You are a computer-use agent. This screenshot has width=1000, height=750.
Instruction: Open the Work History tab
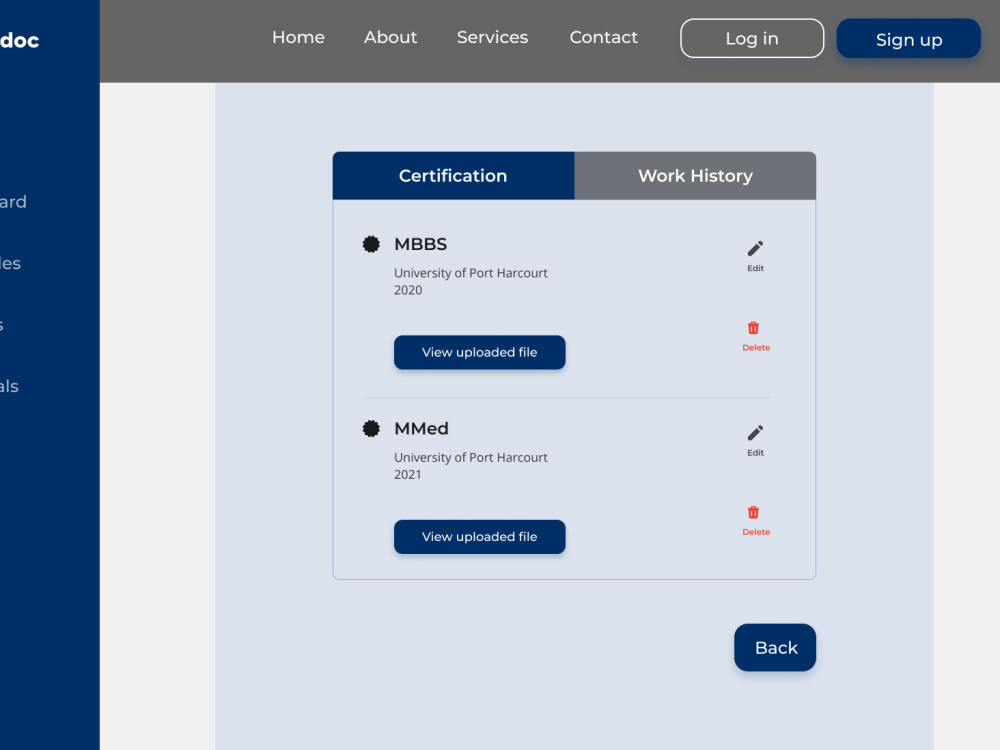[x=695, y=175]
